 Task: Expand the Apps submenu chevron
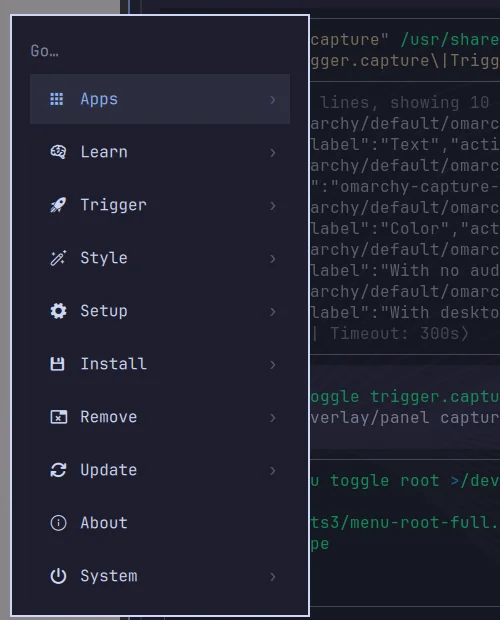coord(272,100)
